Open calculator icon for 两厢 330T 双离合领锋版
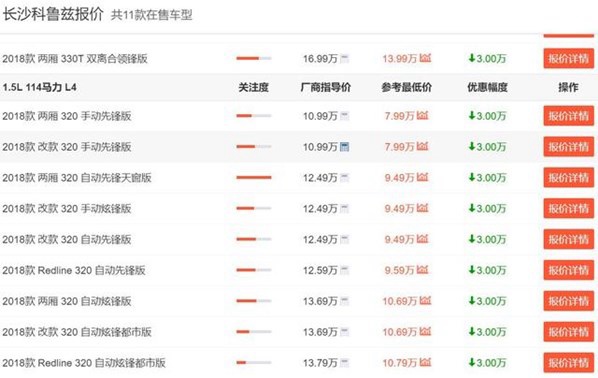598x378 pixels. click(344, 59)
